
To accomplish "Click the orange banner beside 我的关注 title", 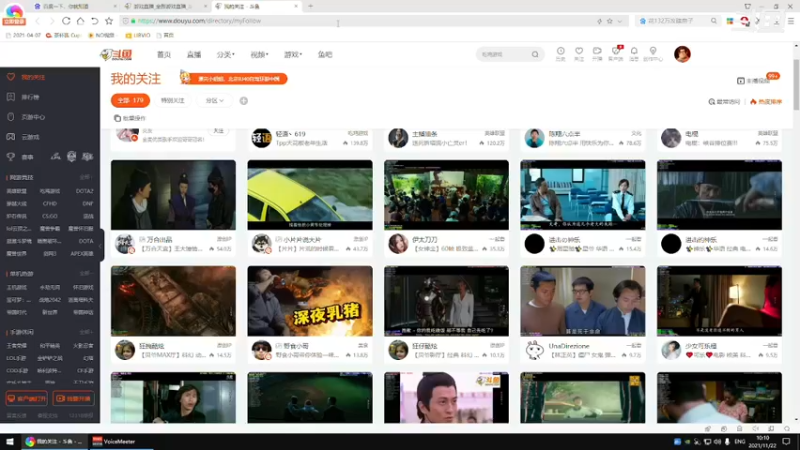I will point(234,79).
